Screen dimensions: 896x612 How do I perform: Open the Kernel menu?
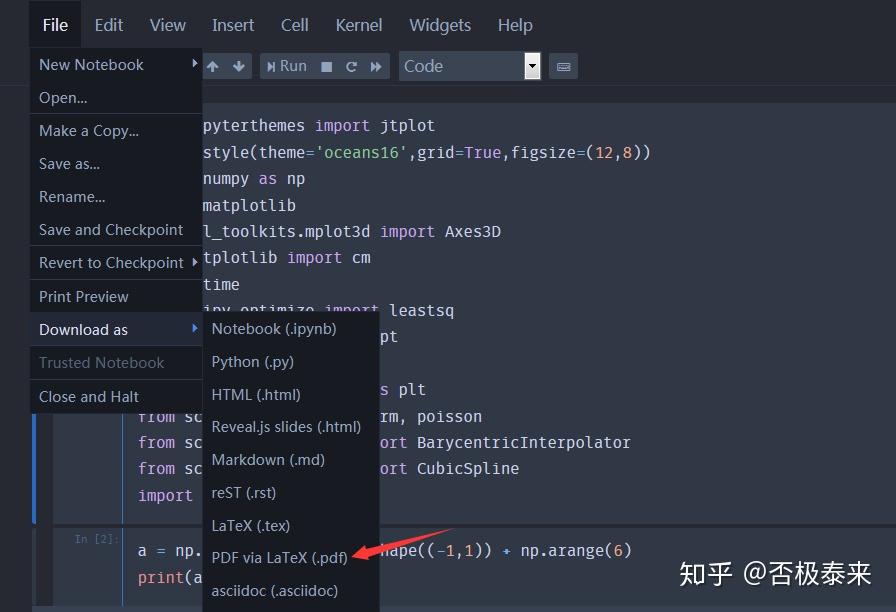click(x=358, y=25)
